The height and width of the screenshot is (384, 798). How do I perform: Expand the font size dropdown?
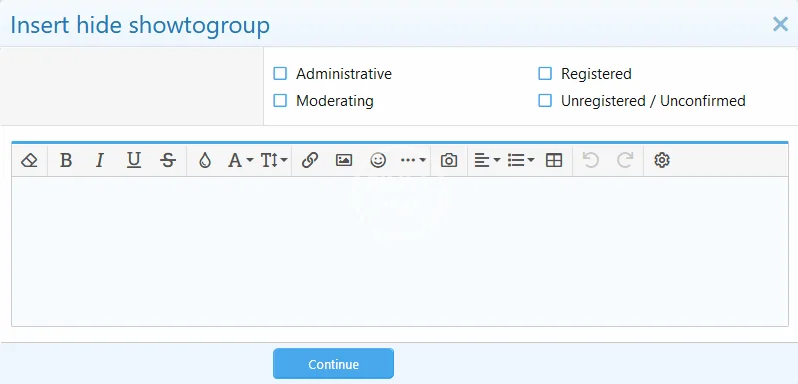pos(274,161)
